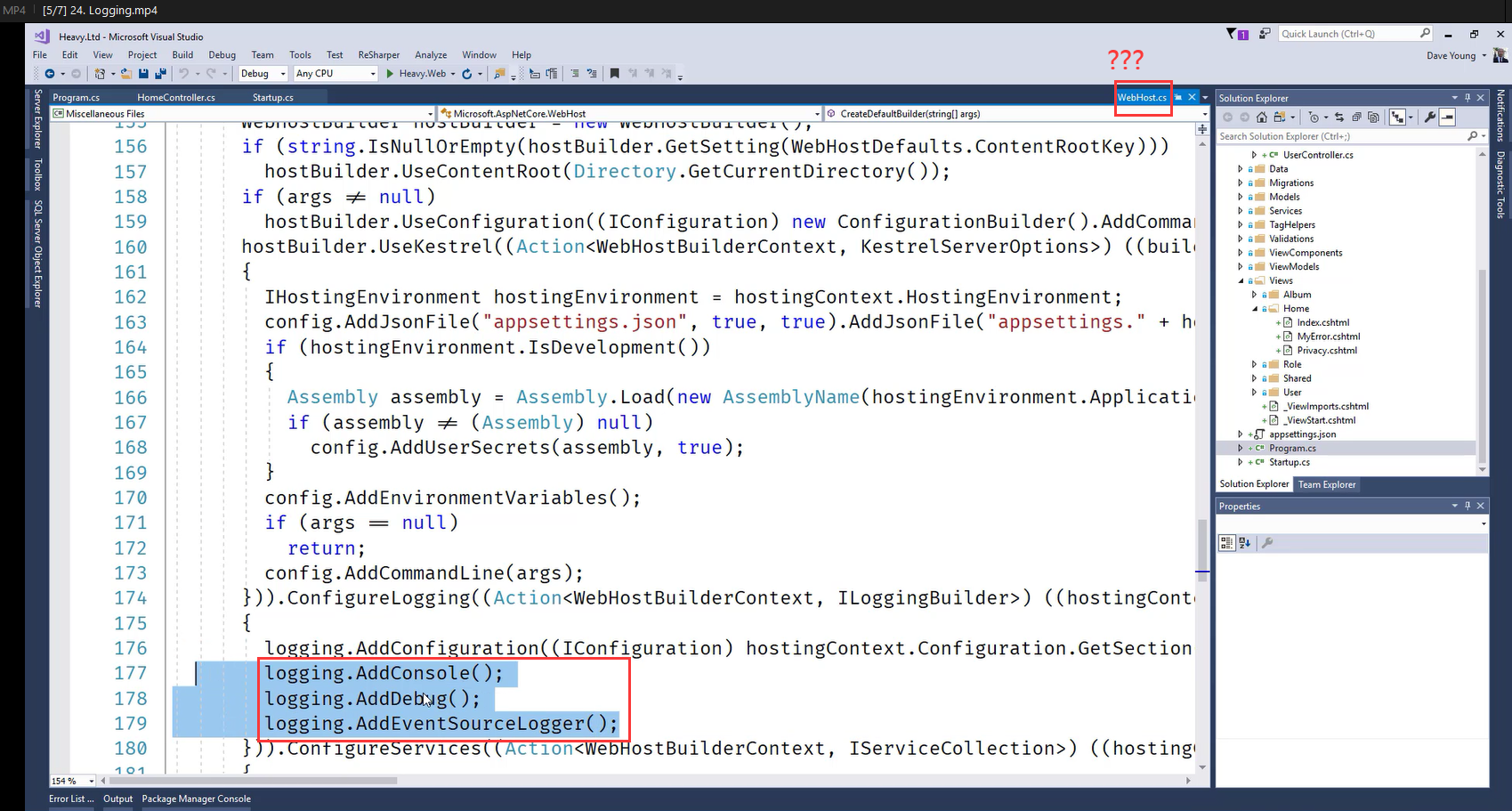The width and height of the screenshot is (1512, 811).
Task: Toggle a bookmark with the bookmark icon
Action: click(614, 74)
